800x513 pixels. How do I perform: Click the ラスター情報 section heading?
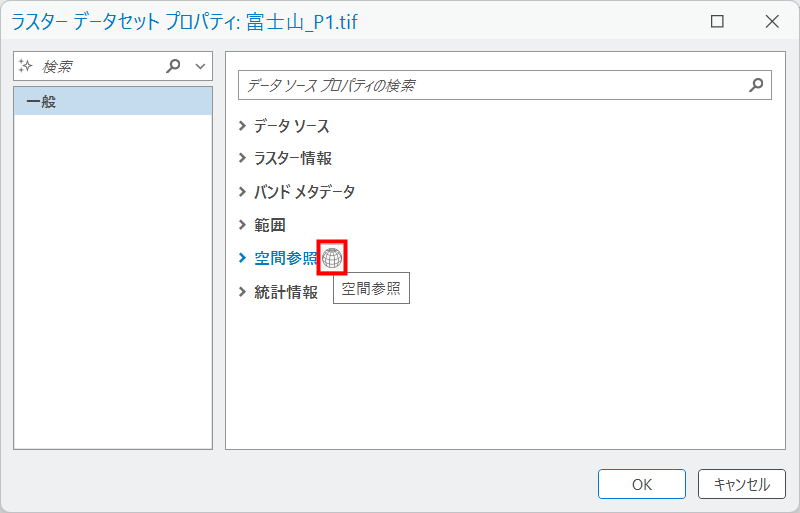pyautogui.click(x=292, y=158)
